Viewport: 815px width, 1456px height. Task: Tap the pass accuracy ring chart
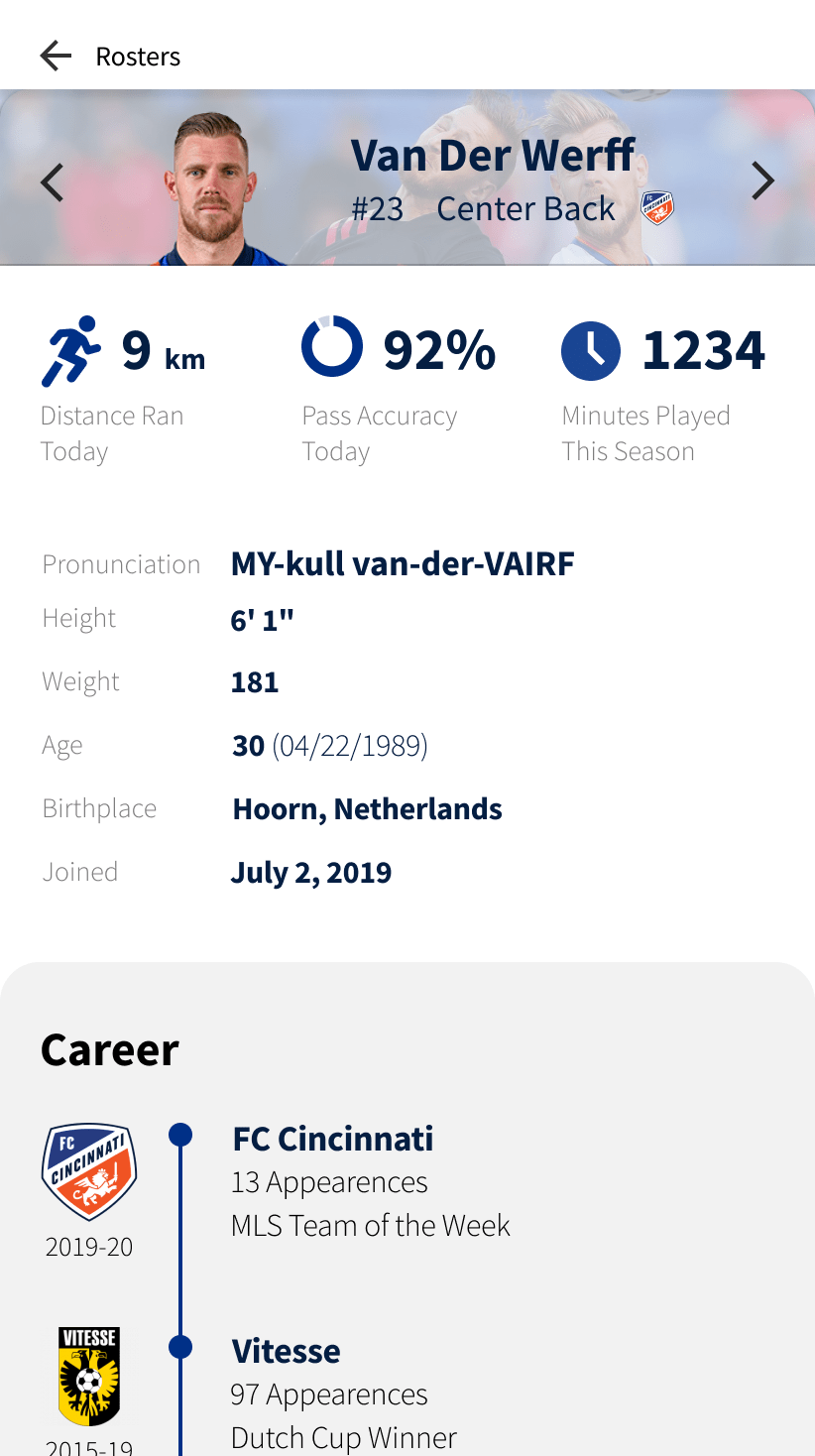pos(332,346)
